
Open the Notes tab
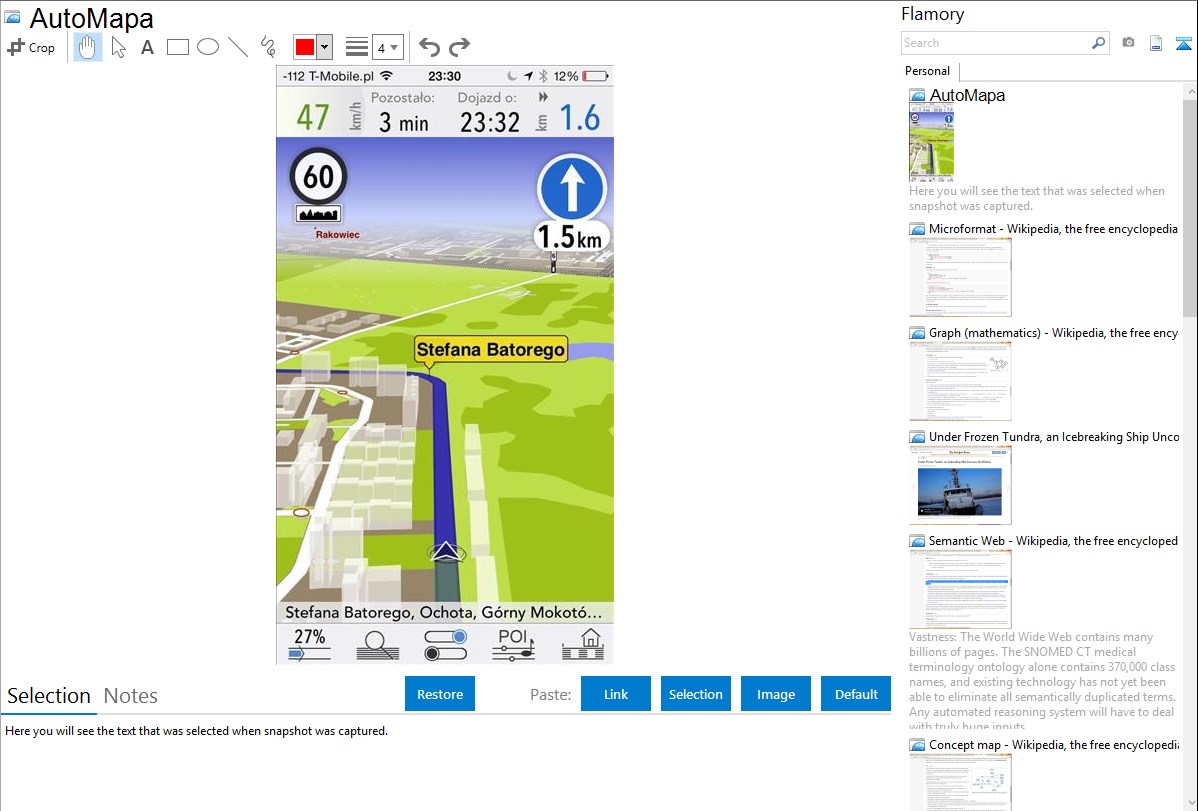131,696
